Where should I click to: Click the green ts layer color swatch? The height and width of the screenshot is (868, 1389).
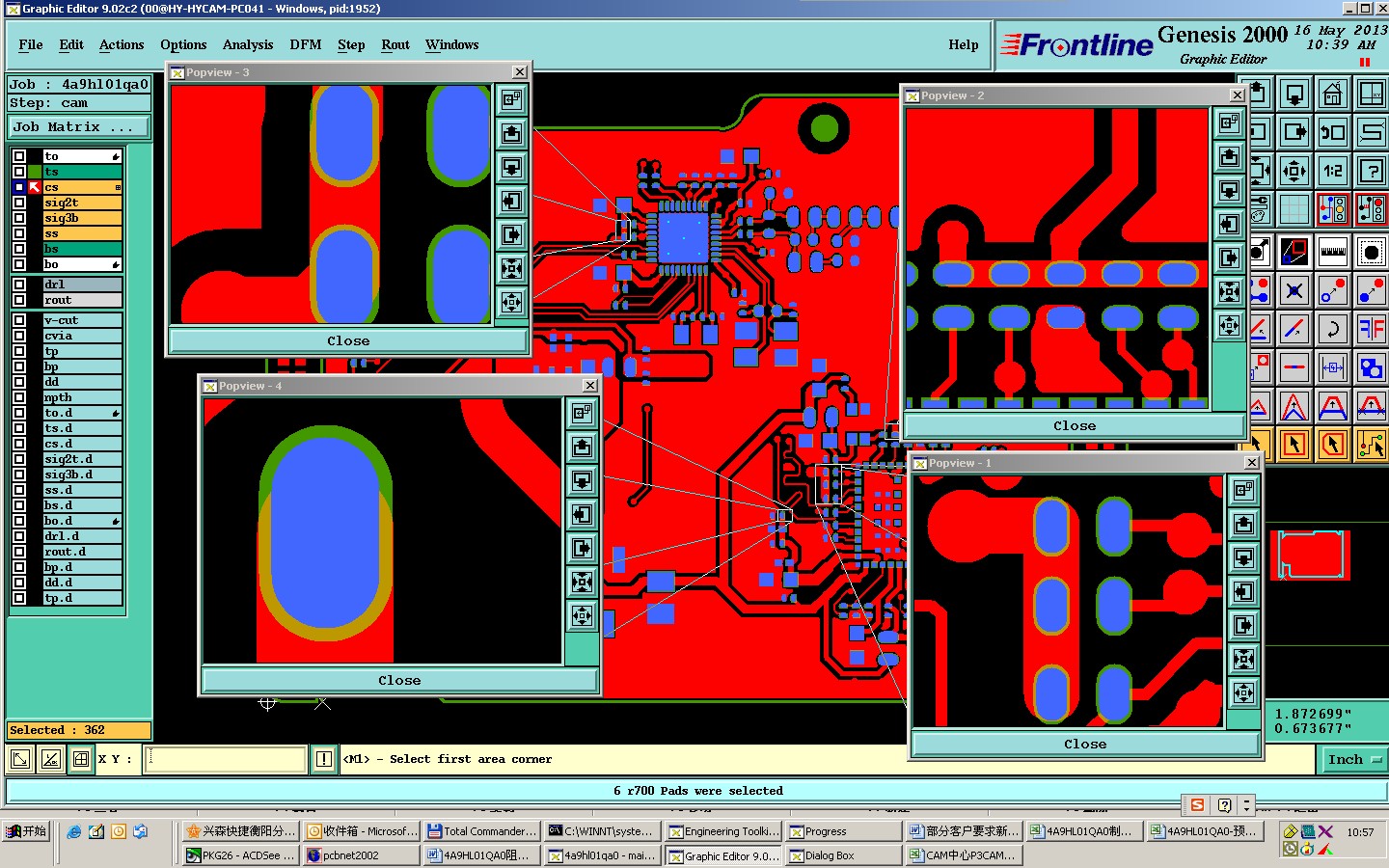[35, 172]
